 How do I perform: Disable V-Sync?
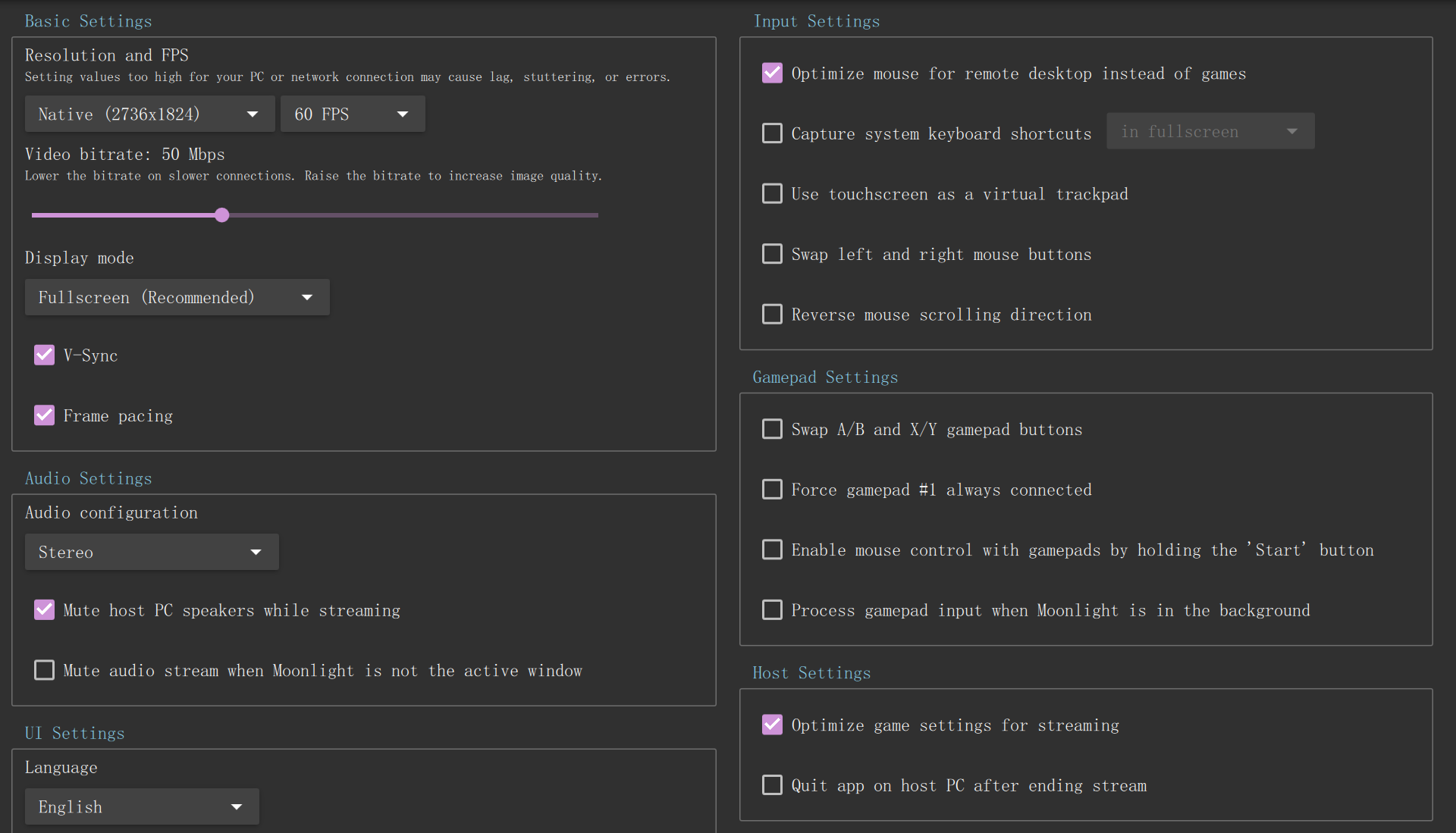click(x=44, y=355)
